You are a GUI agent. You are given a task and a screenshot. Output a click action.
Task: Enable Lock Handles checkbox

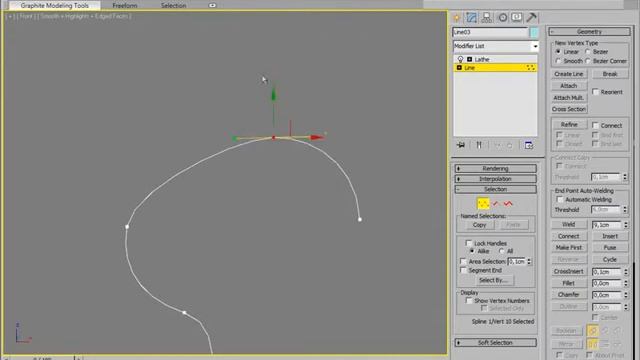point(469,243)
